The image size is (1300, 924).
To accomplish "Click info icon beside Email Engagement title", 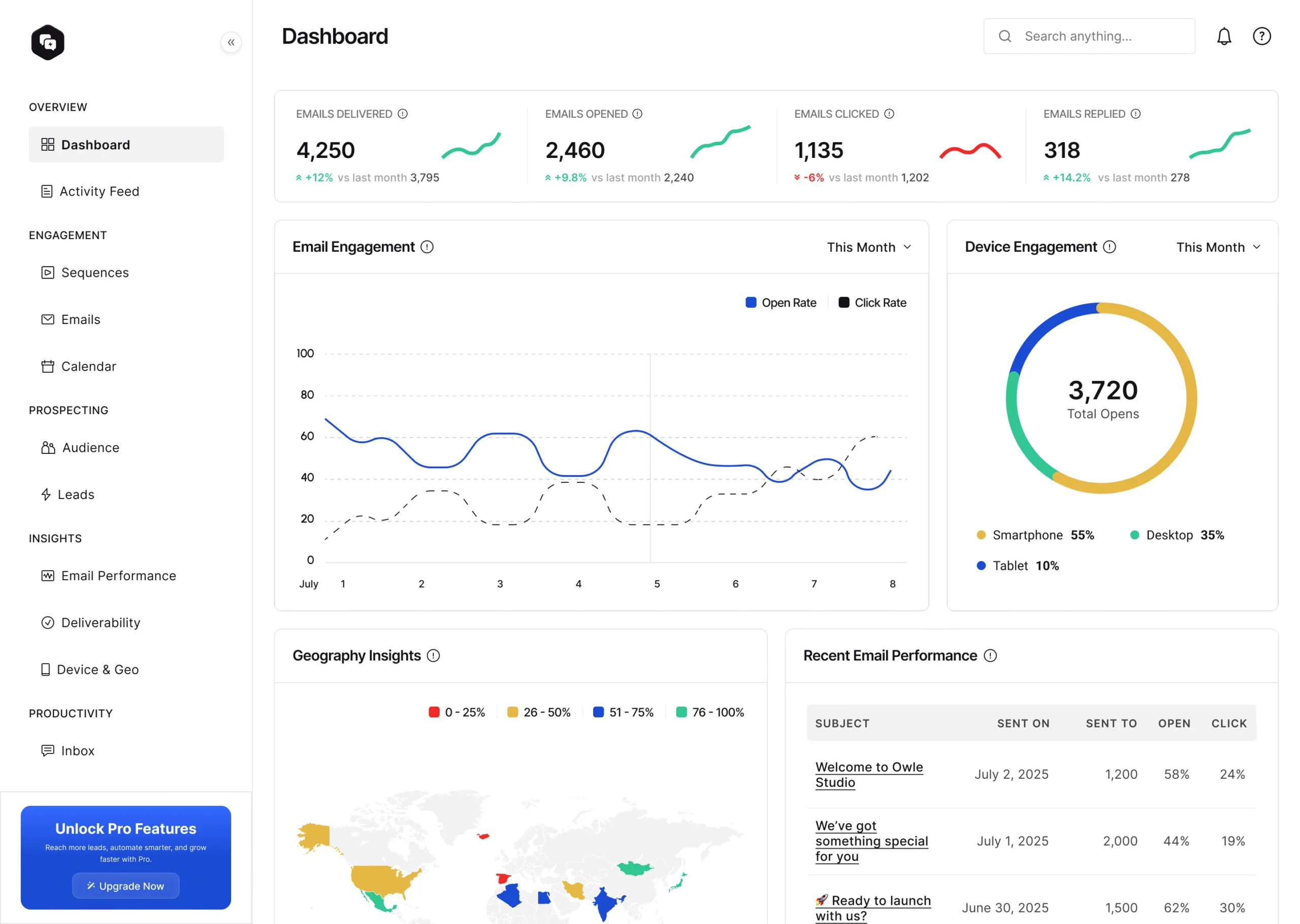I will pos(427,247).
